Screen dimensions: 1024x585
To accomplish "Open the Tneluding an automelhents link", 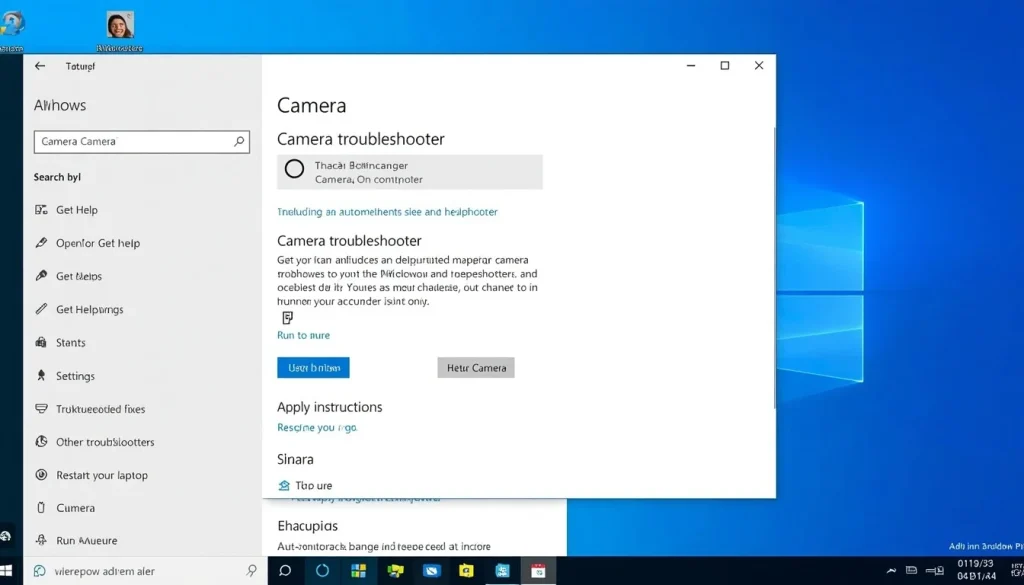I will pos(387,212).
